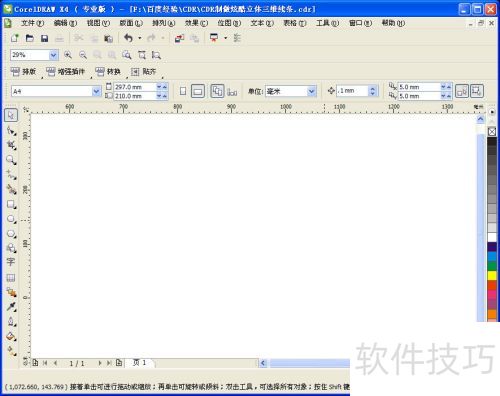Screen dimensions: 500x396
Task: Click the 转换 toolbar button
Action: coord(108,71)
